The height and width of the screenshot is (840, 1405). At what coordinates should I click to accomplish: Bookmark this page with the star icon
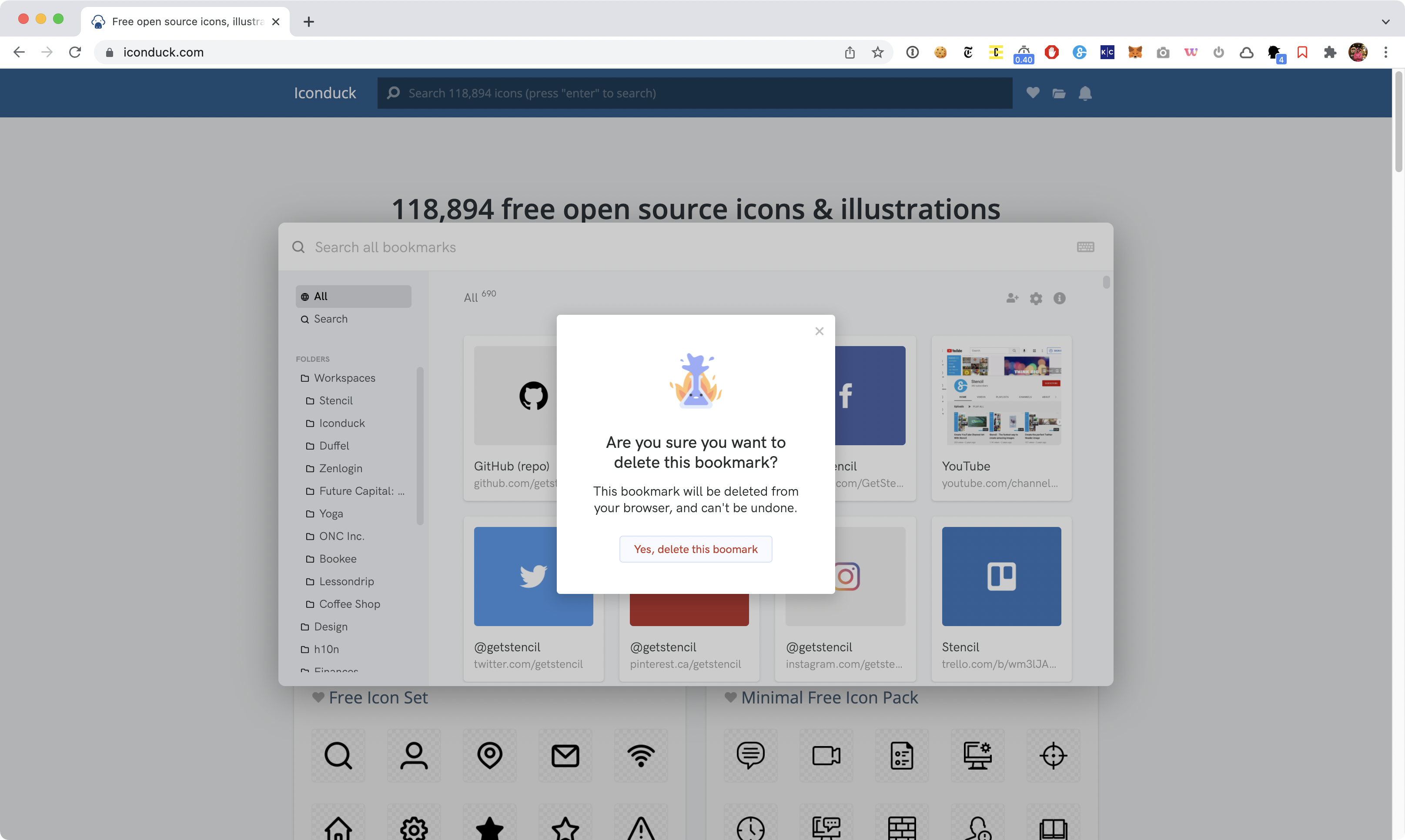pos(877,52)
